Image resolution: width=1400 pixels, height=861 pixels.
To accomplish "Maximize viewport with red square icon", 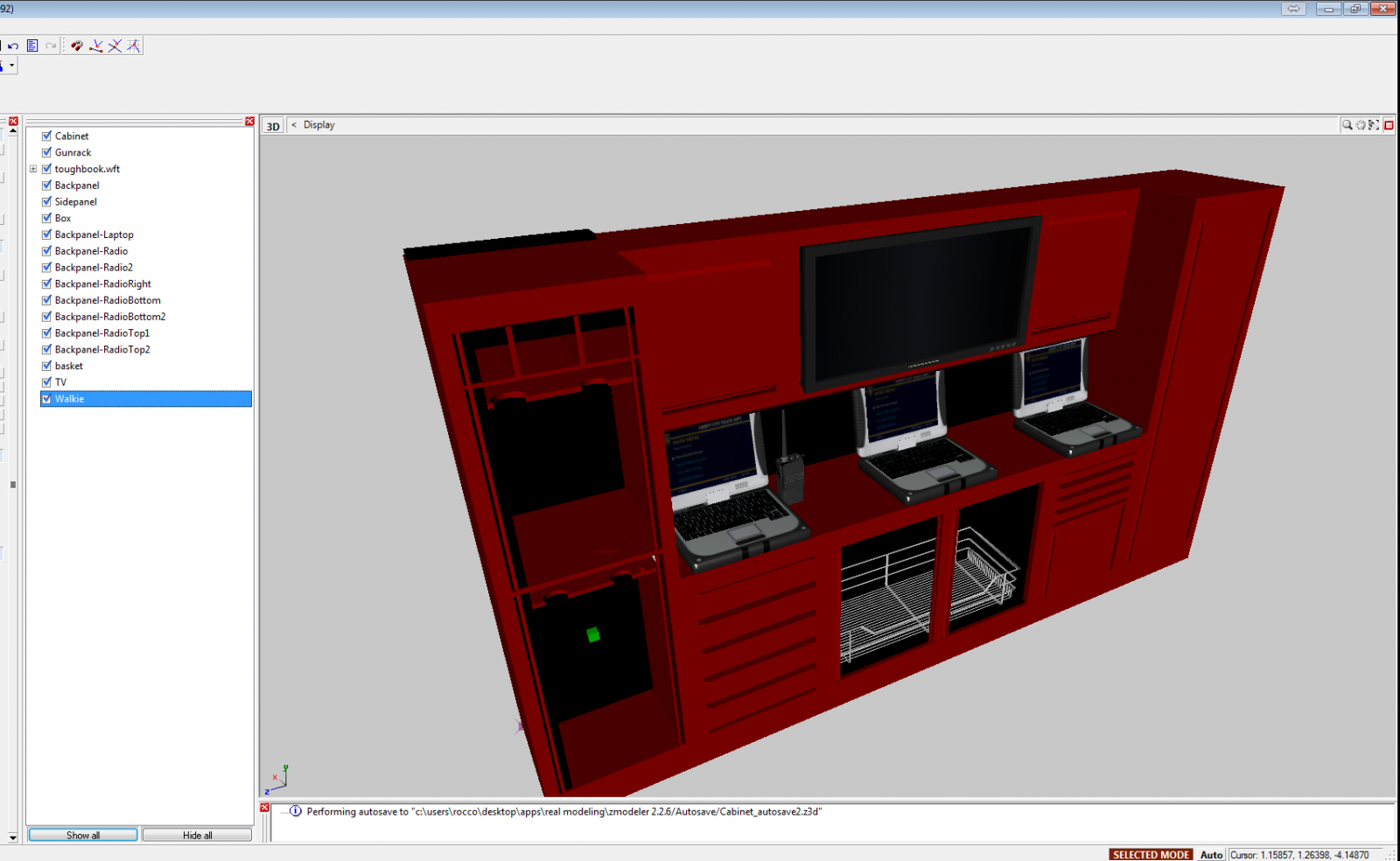I will coord(1389,125).
